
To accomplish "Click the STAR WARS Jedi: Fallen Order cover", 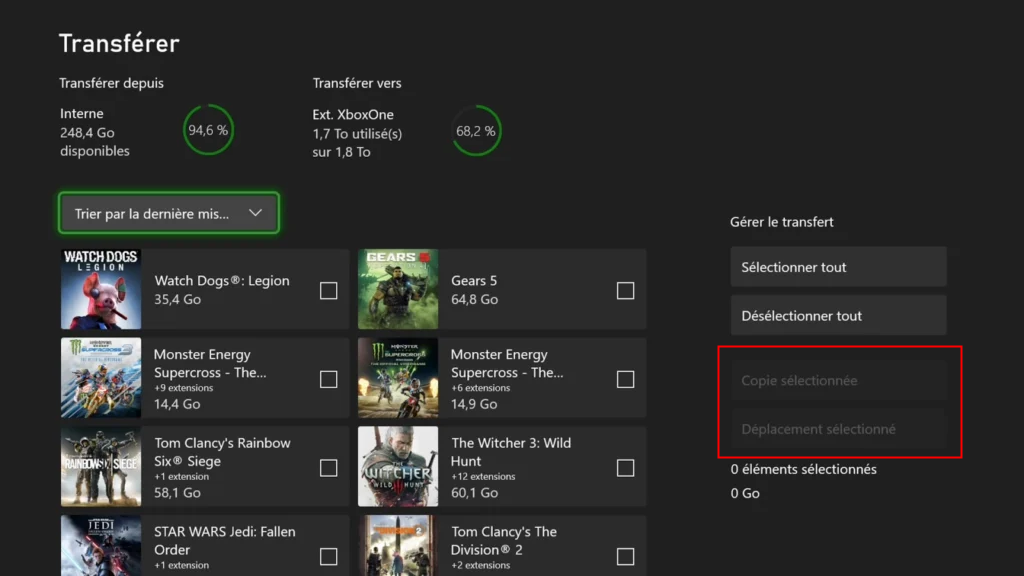I will [x=101, y=547].
